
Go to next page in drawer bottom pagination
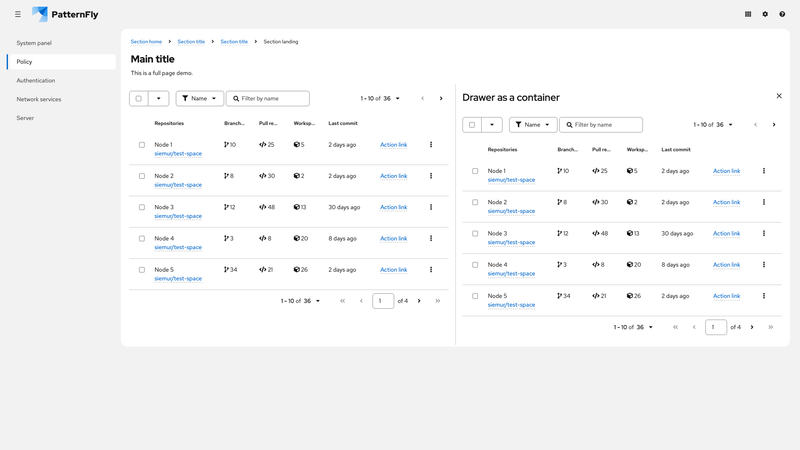pos(752,327)
